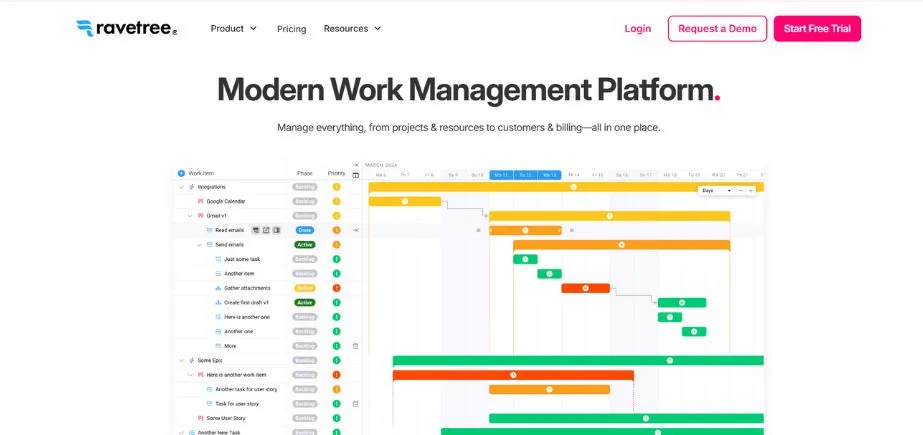Click the Google Calendar story icon

tap(201, 201)
